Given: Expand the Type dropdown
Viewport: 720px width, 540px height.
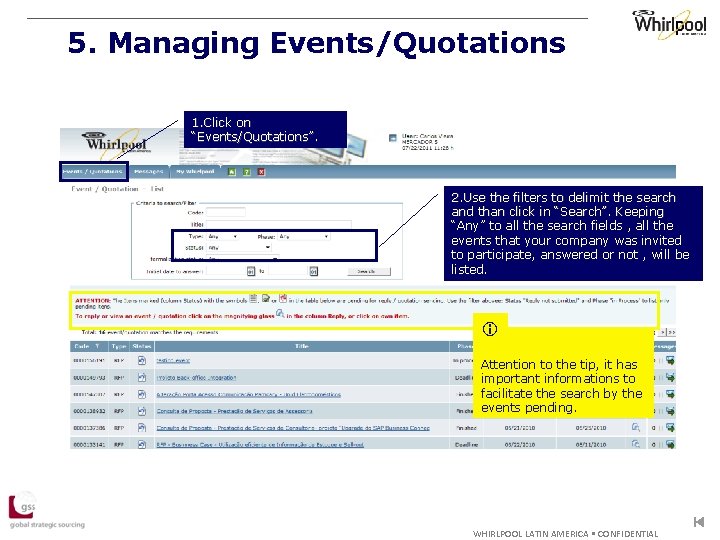Looking at the screenshot, I should point(222,236).
